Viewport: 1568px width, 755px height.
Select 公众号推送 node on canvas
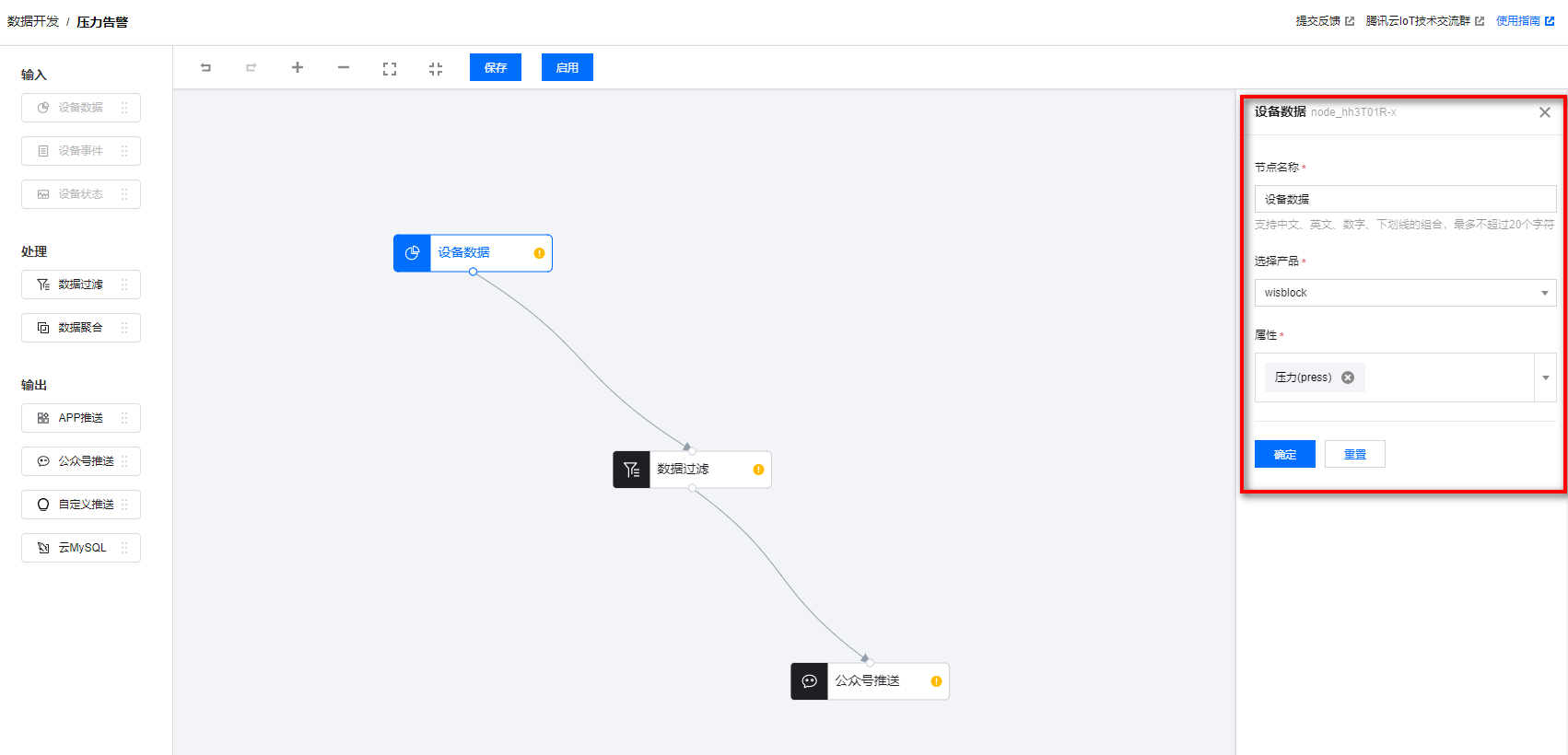(870, 681)
